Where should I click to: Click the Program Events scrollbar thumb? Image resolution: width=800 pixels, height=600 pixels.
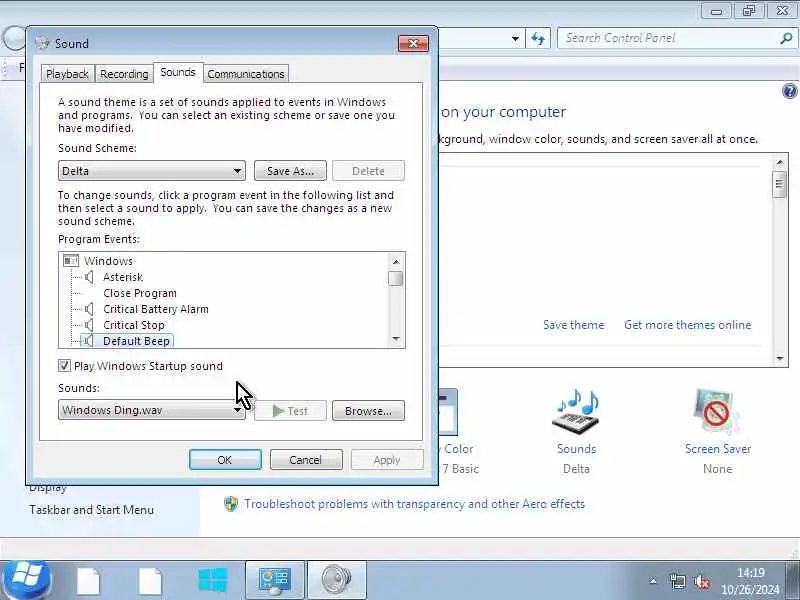(395, 279)
